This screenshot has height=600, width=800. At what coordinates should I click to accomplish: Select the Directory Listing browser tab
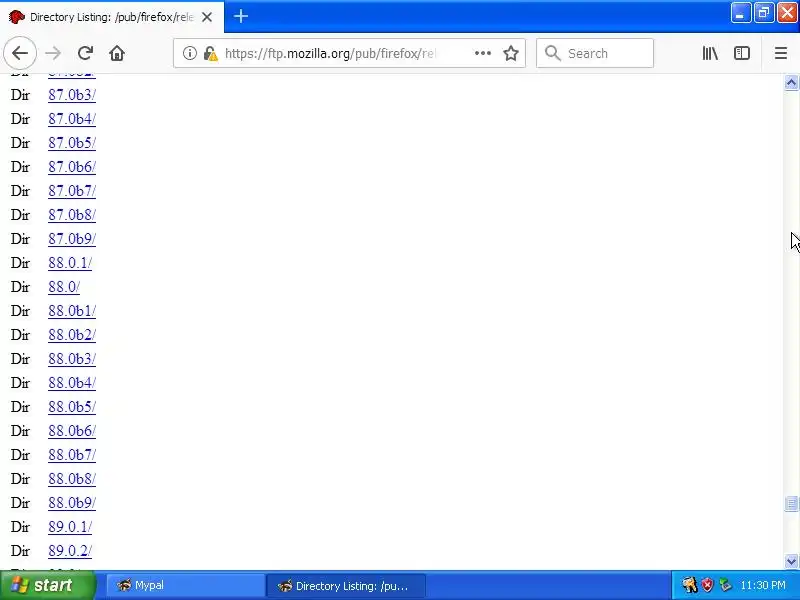112,17
